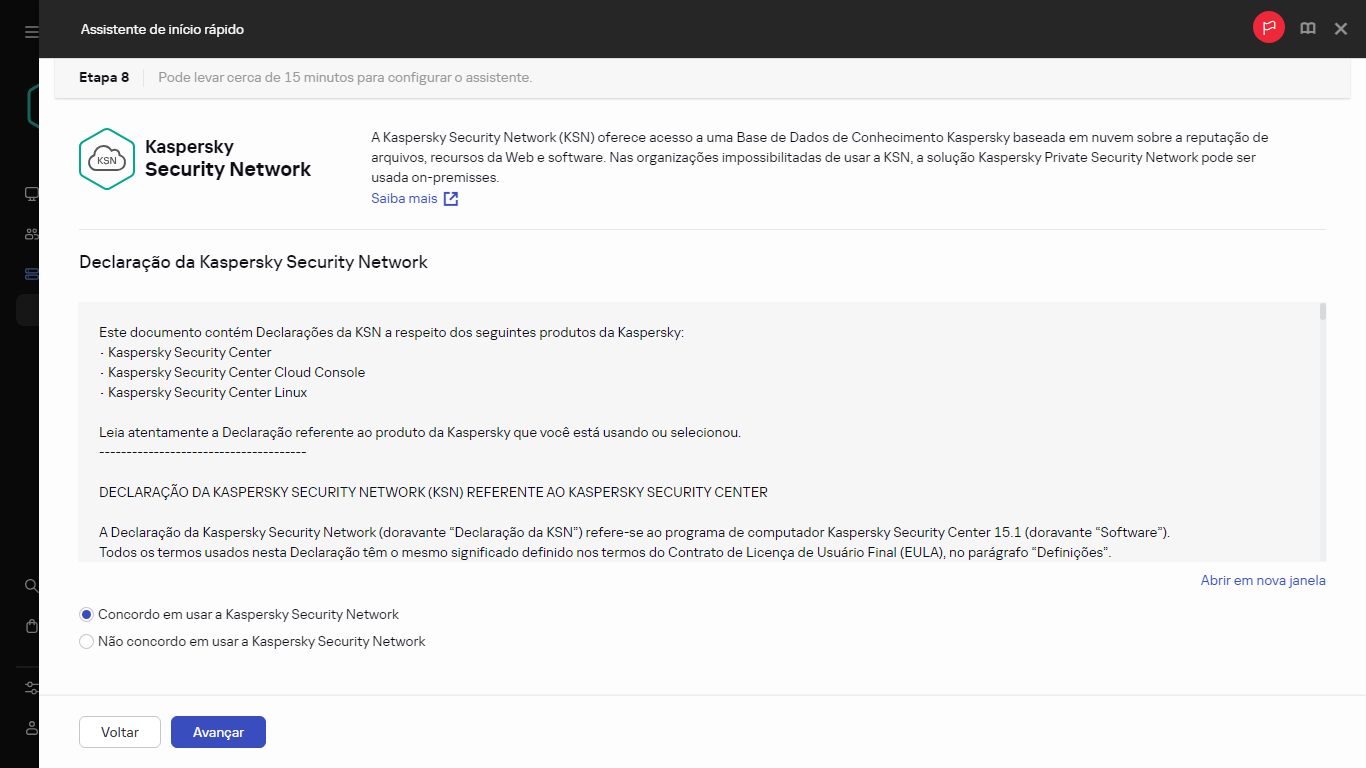Open the Marketplace bag icon
This screenshot has height=768, width=1366.
coord(30,625)
